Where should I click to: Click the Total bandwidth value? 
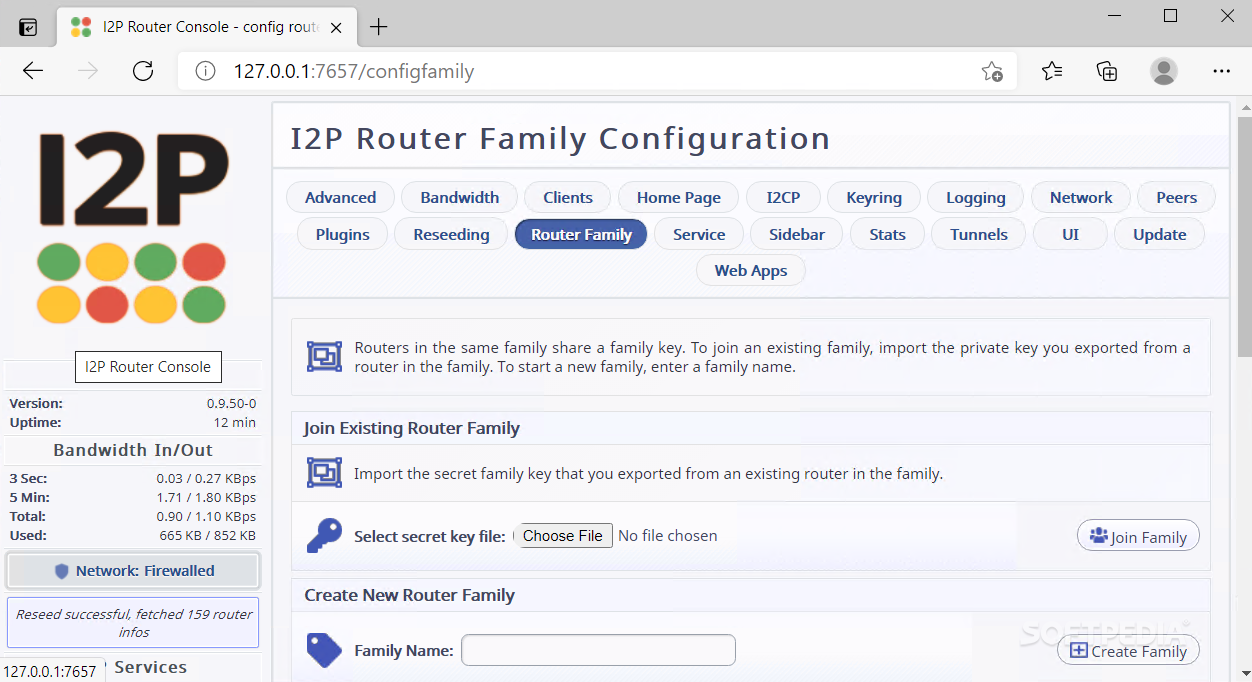tap(206, 516)
